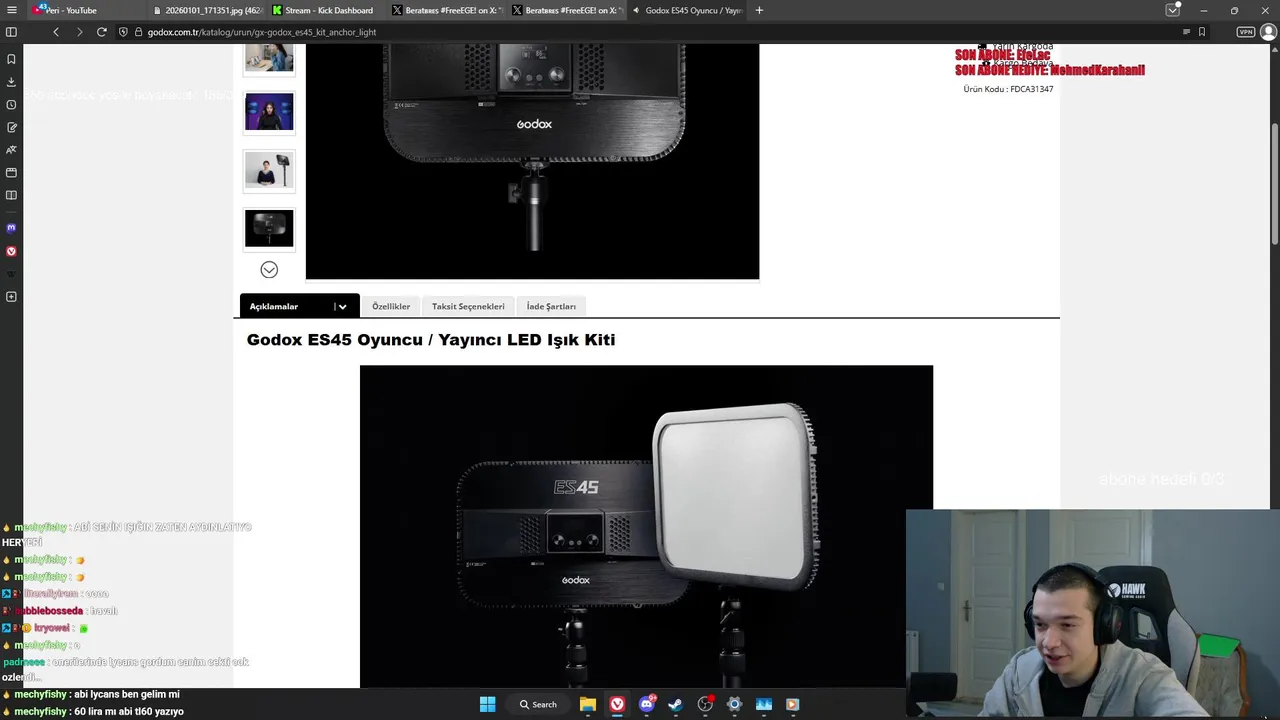Click the Windows taskbar Search box
The height and width of the screenshot is (720, 1280).
(x=538, y=704)
